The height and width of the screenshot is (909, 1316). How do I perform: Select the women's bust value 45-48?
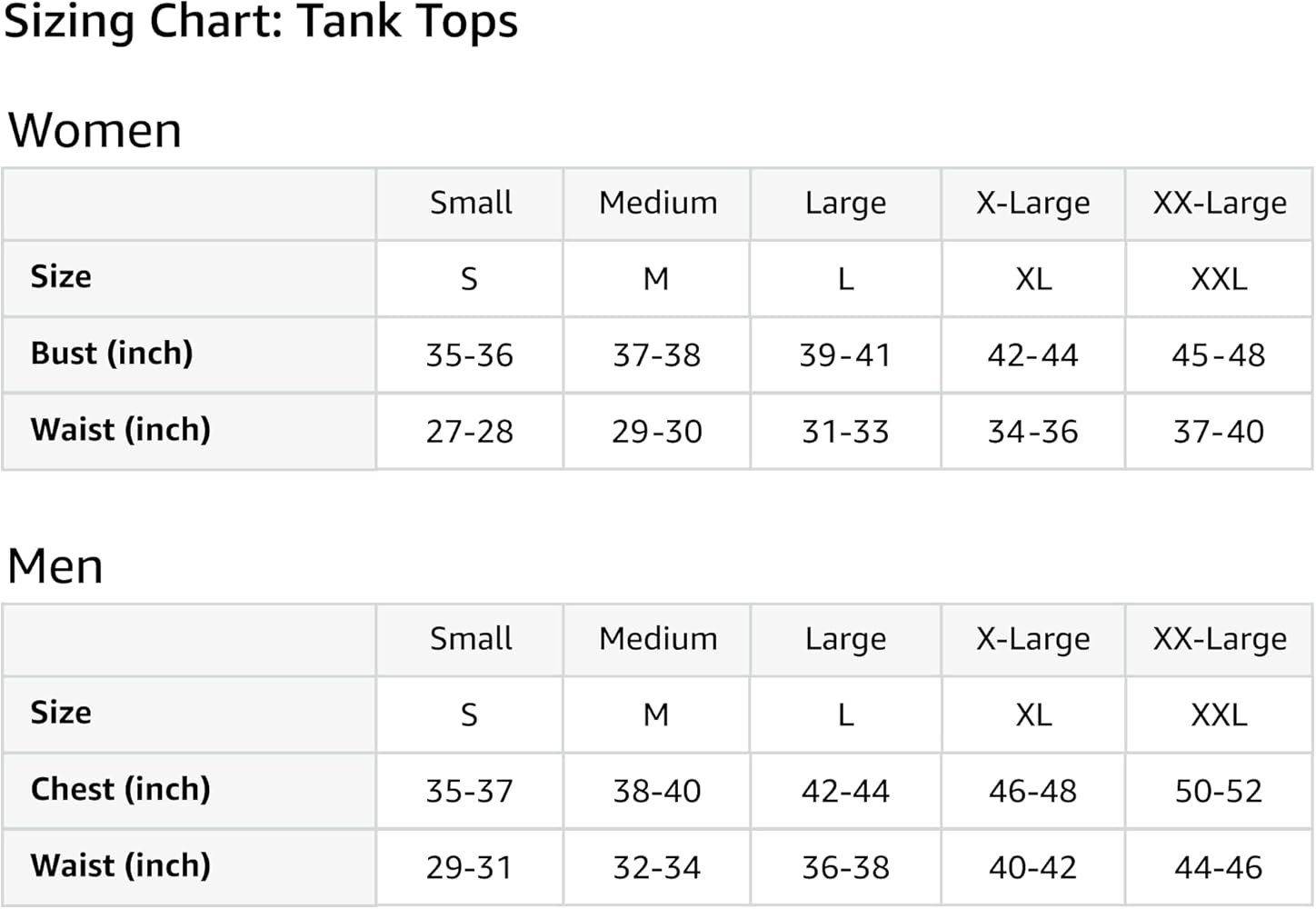1219,355
